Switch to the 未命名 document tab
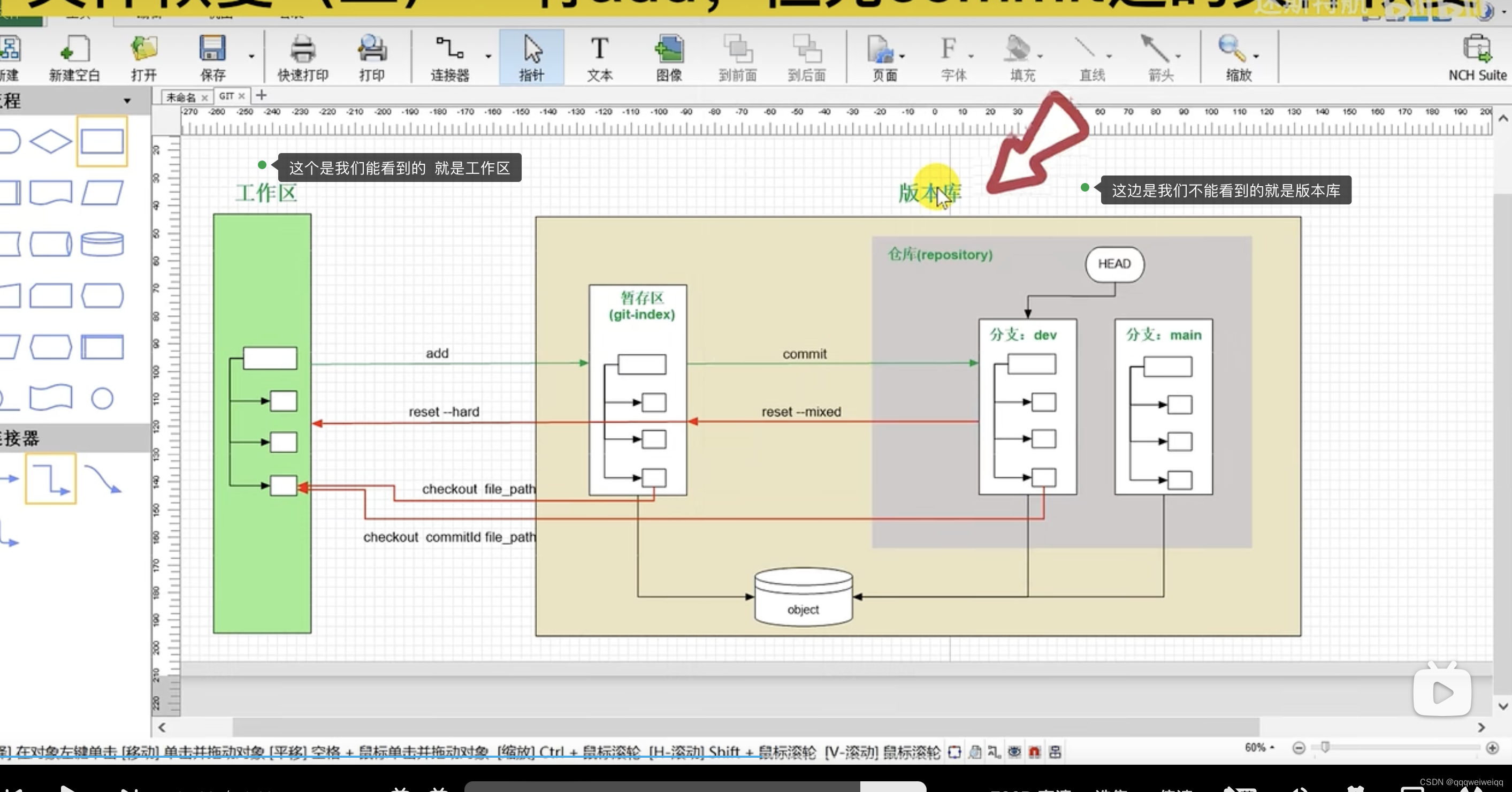The image size is (1512, 792). click(x=180, y=97)
